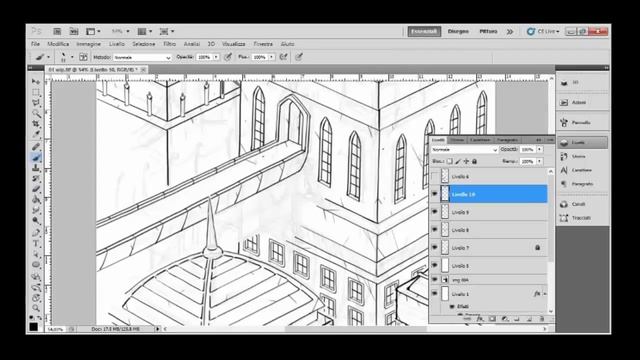Enable airbrush mode in the options bar
Screen dimensions: 640x360
[283, 57]
